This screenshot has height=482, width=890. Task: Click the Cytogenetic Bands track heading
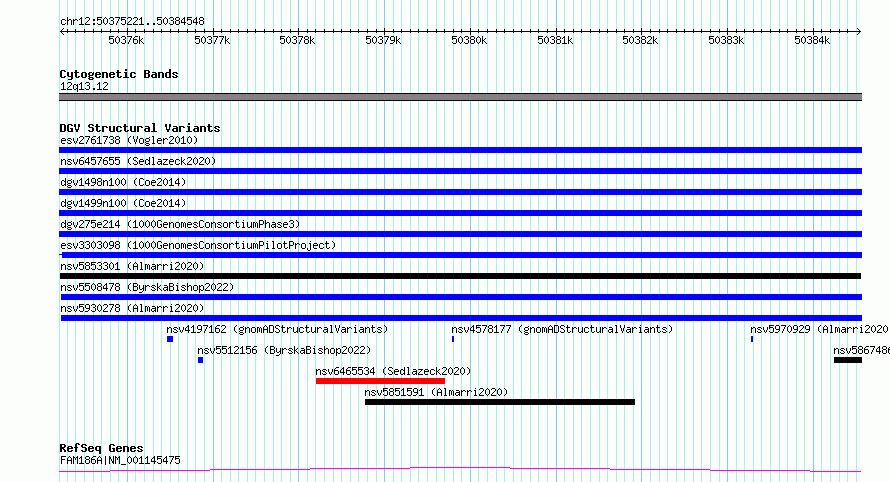coord(119,74)
